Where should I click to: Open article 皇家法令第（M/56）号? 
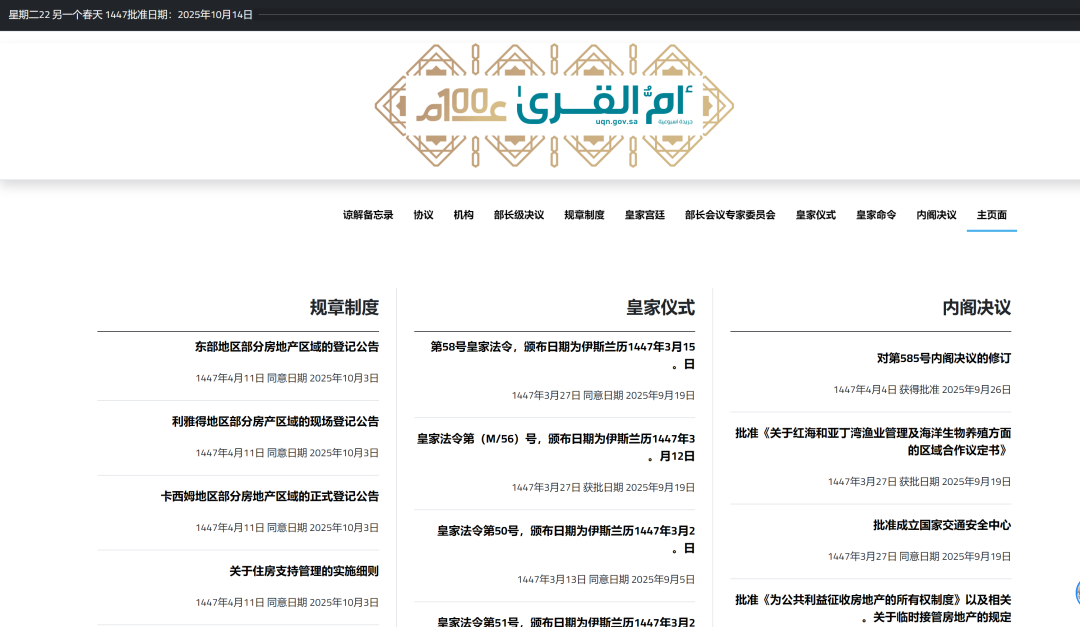[x=555, y=447]
